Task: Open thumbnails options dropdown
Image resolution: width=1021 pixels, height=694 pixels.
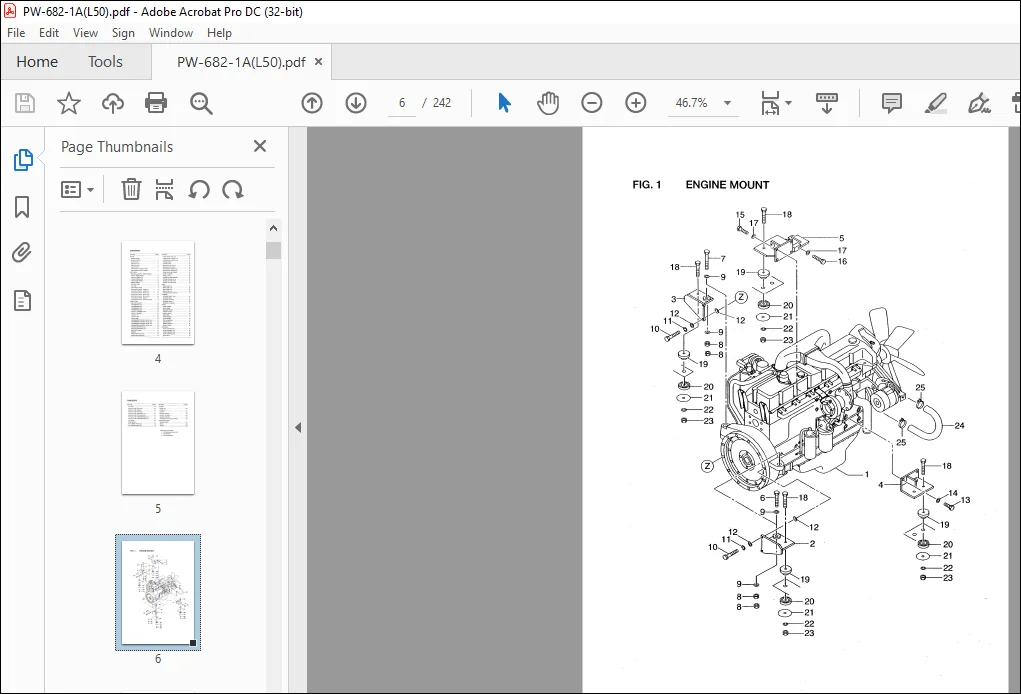Action: (77, 189)
